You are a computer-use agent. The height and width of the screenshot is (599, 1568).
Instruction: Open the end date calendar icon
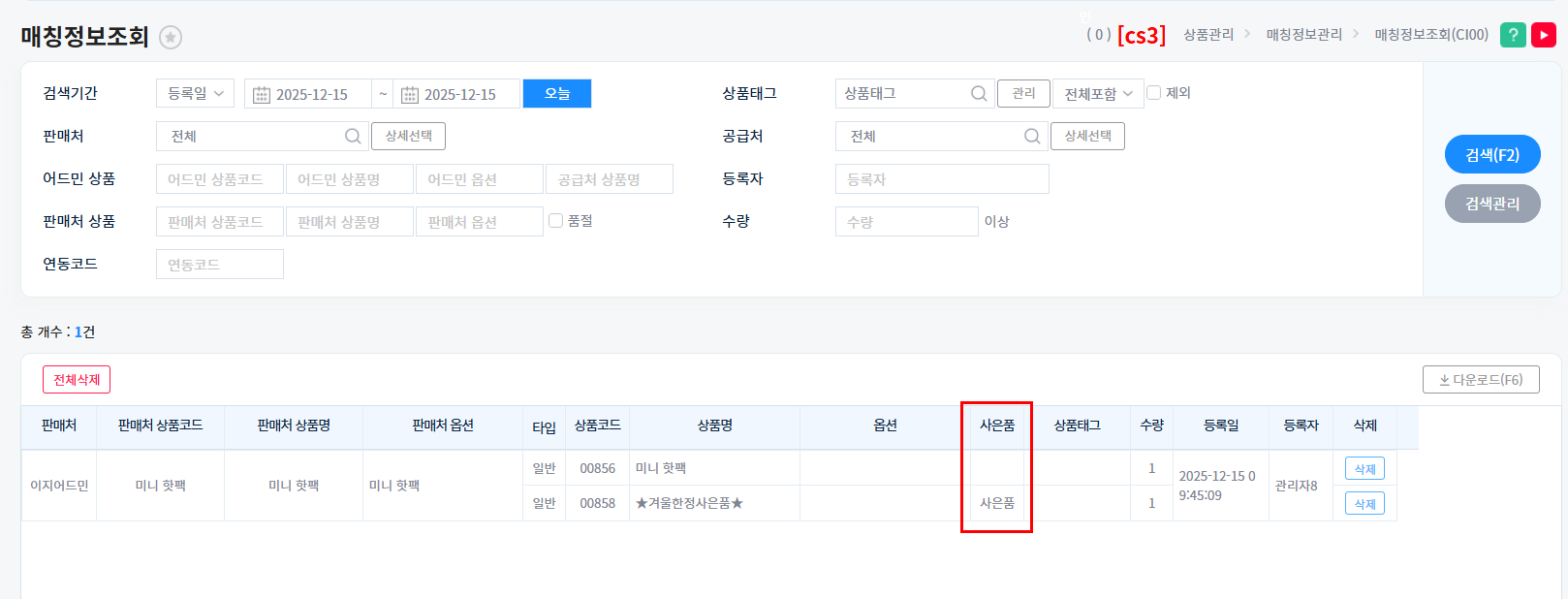coord(410,95)
